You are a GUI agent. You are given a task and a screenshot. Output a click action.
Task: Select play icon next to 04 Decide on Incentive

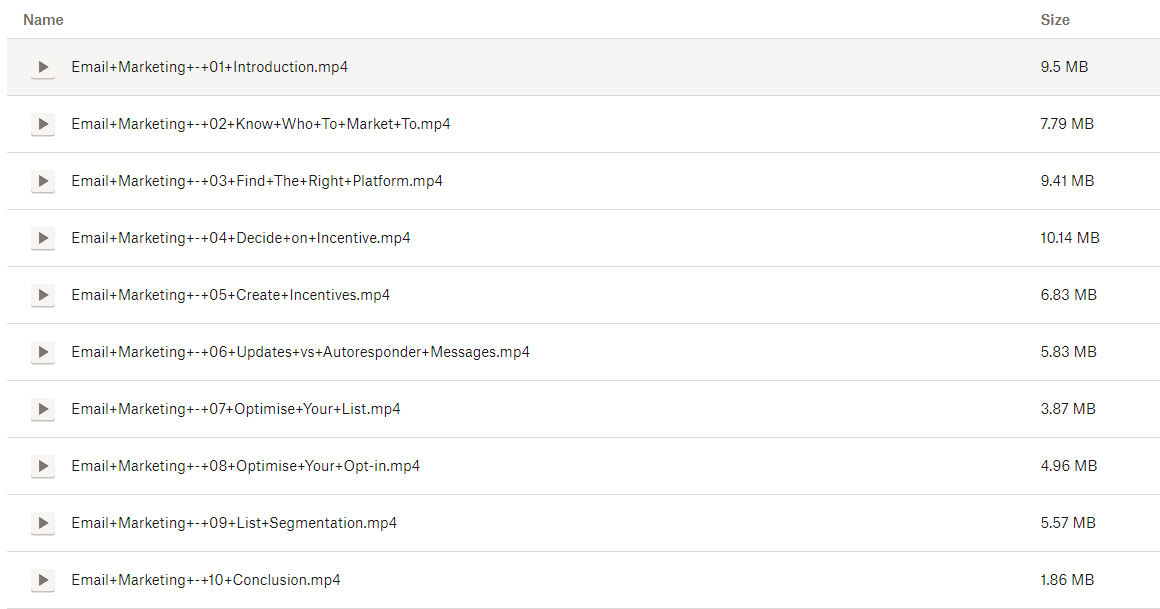(x=42, y=239)
